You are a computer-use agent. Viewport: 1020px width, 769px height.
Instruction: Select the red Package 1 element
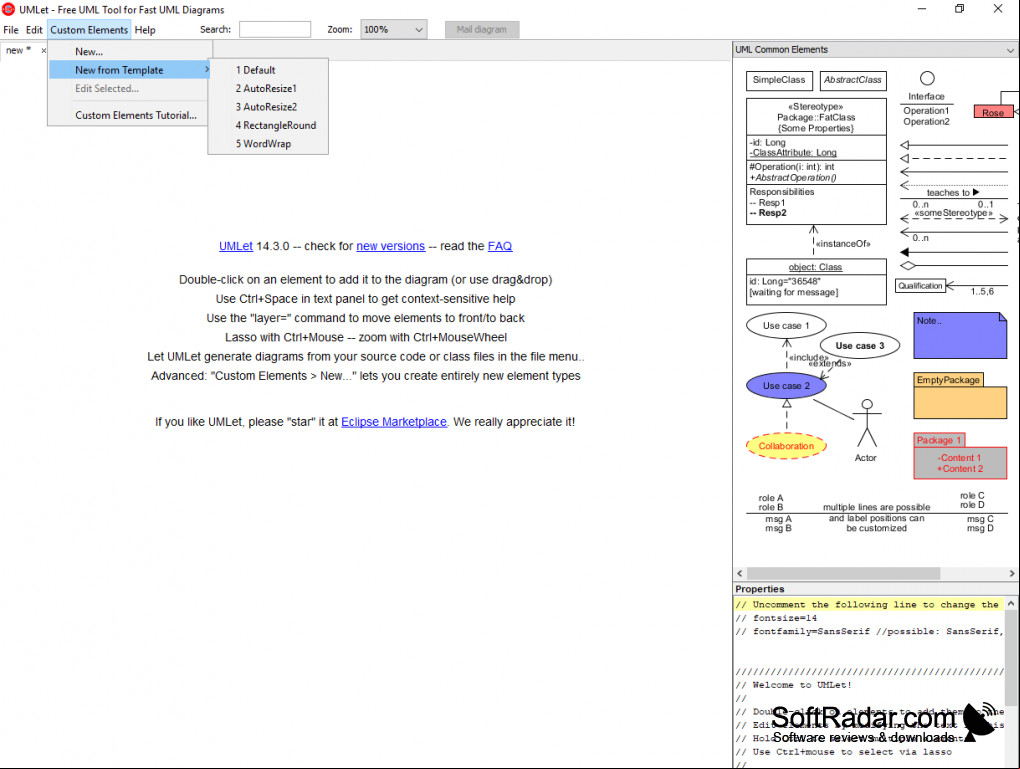(960, 456)
